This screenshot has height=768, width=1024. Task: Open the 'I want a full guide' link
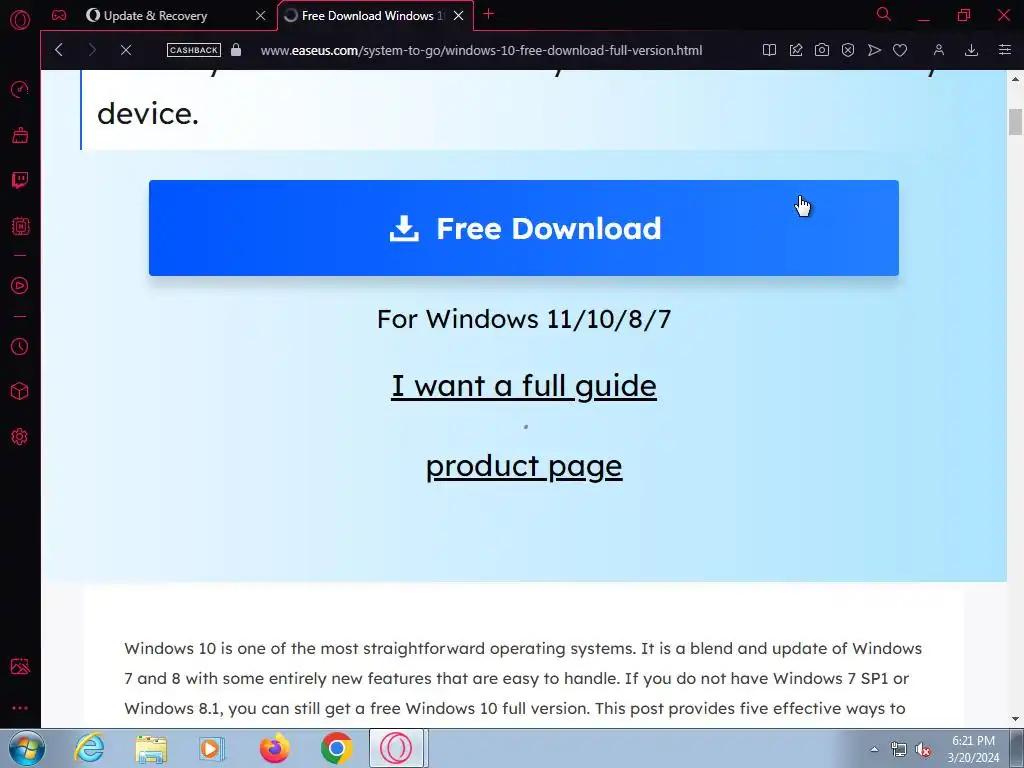pos(524,385)
